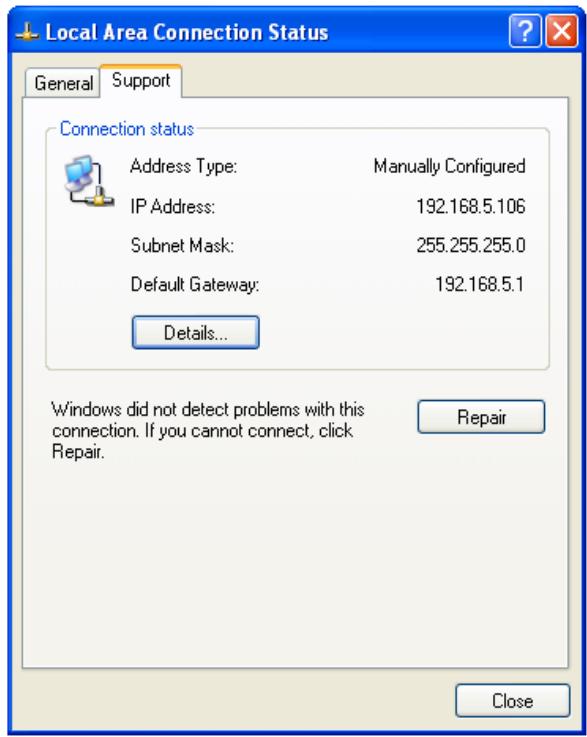Click the Manually Configured address type value

449,166
